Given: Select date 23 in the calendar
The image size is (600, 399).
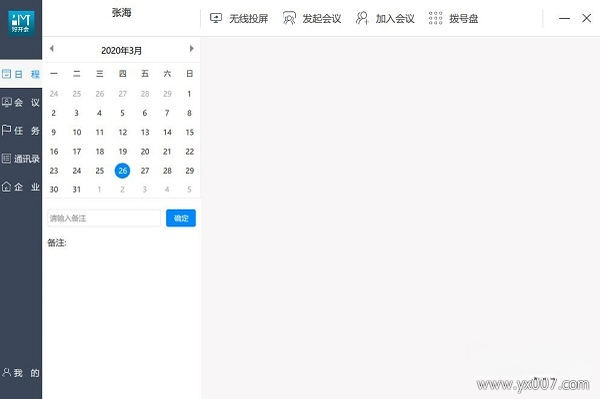Looking at the screenshot, I should click(x=54, y=171).
